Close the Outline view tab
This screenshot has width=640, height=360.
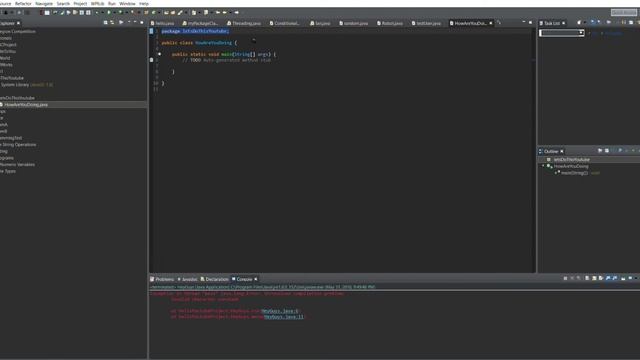[562, 151]
